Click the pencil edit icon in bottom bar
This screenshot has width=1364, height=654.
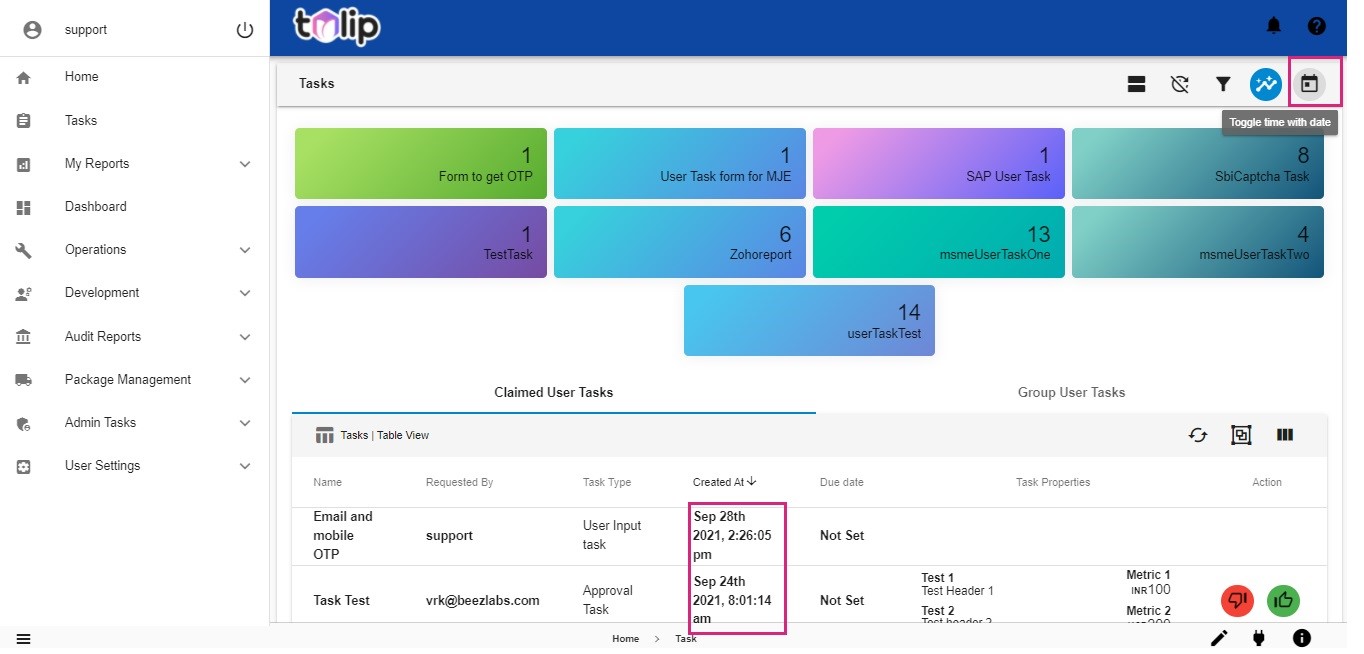point(1219,638)
